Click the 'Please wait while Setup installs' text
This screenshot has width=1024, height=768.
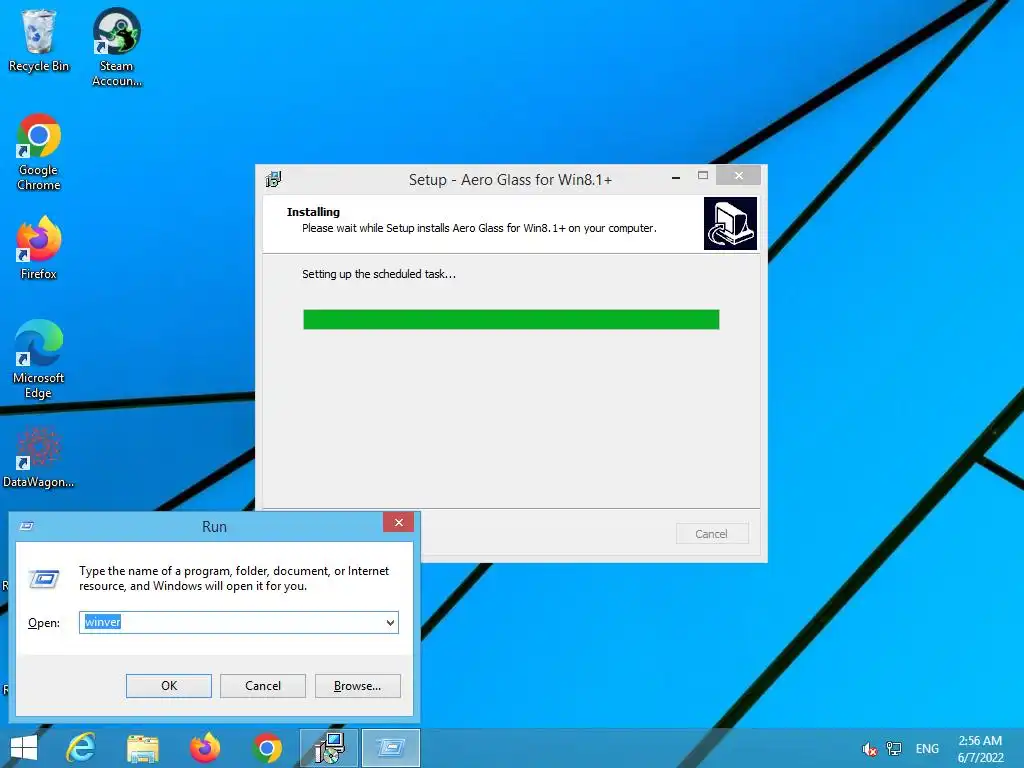coord(479,228)
